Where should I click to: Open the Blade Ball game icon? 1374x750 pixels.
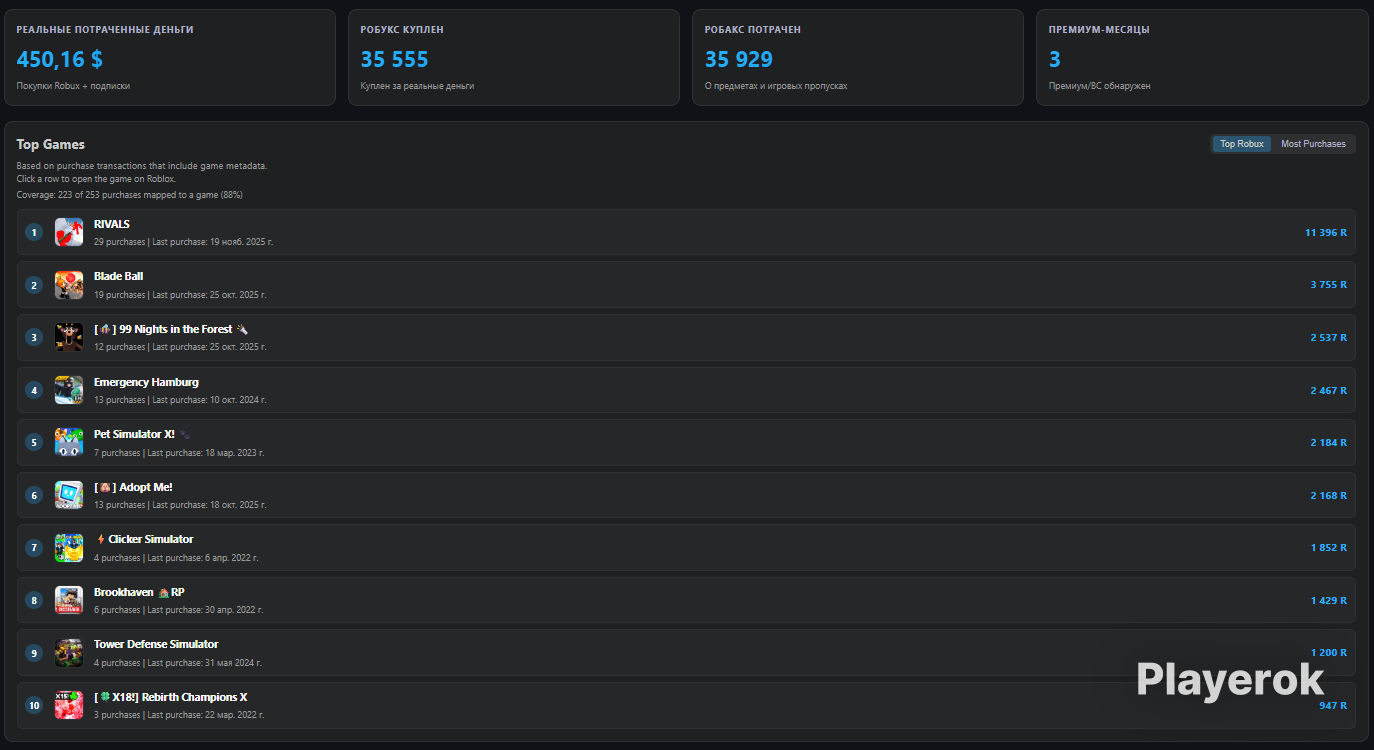click(x=69, y=285)
